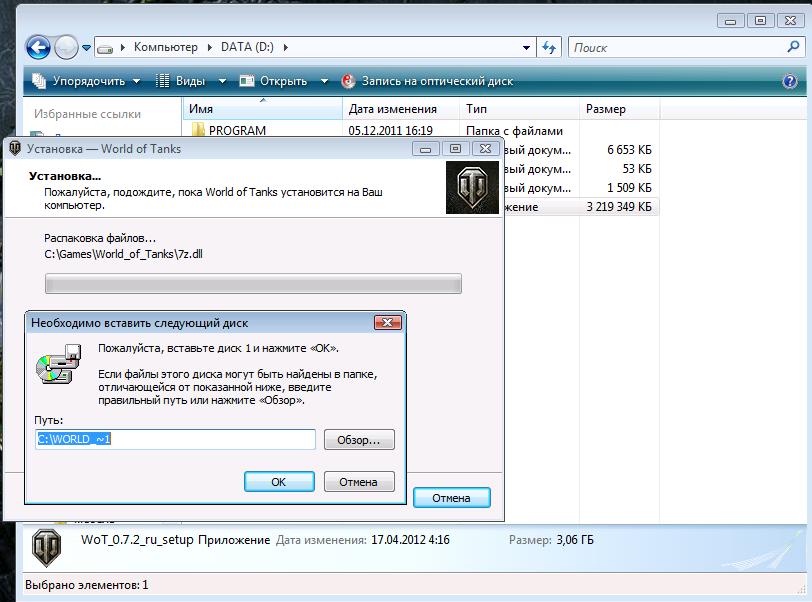Viewport: 812px width, 602px height.
Task: Click the Путь input field
Action: click(175, 439)
